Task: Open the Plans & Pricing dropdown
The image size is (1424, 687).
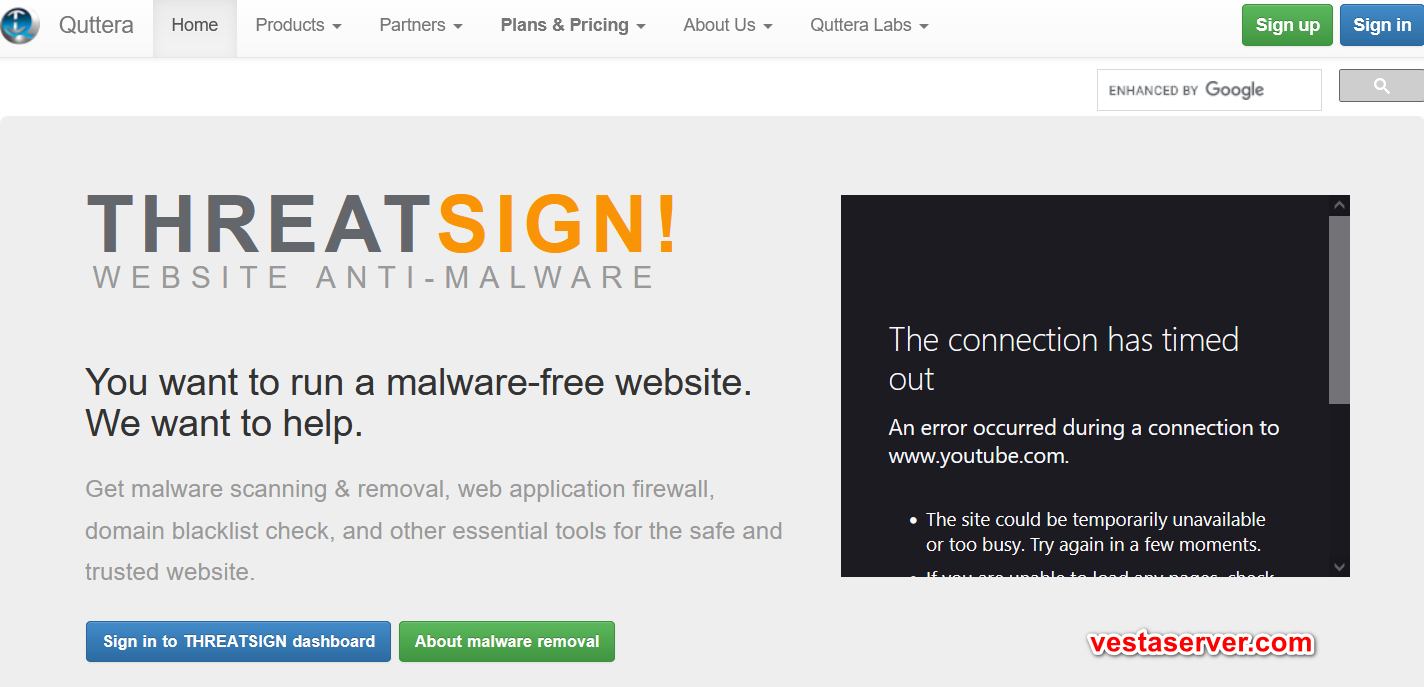Action: [x=573, y=25]
